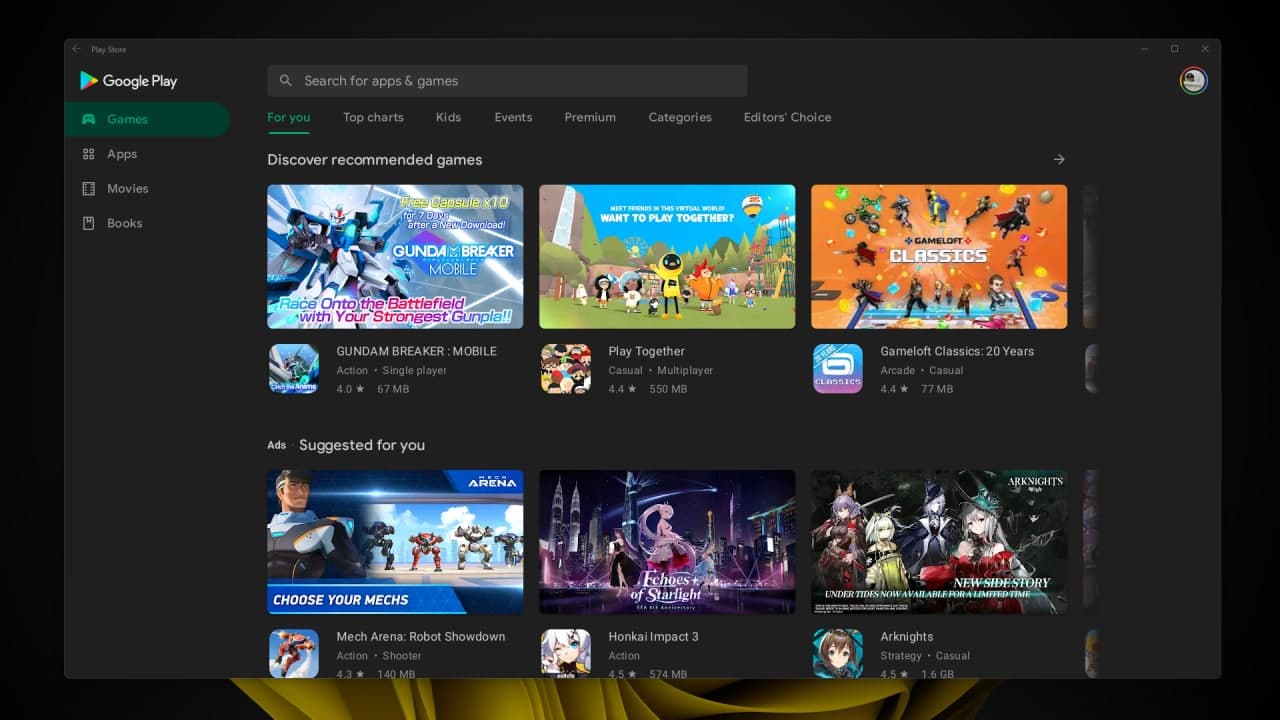Select the Kids tab
Viewport: 1280px width, 720px height.
click(448, 117)
